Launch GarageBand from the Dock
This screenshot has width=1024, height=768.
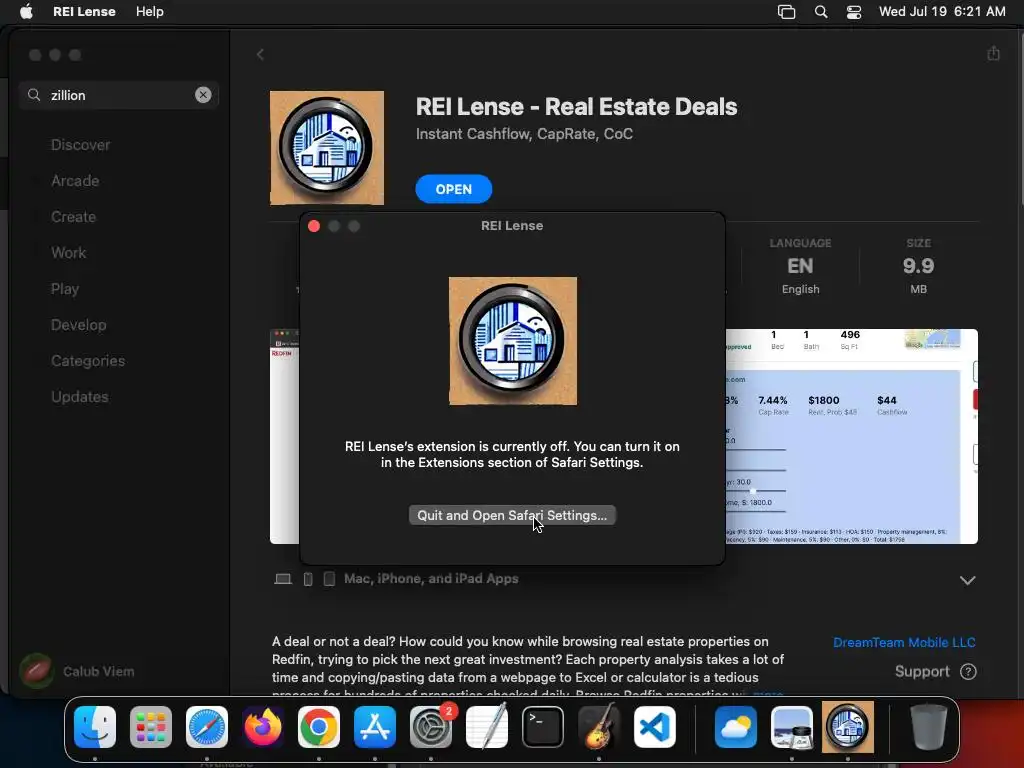tap(599, 727)
